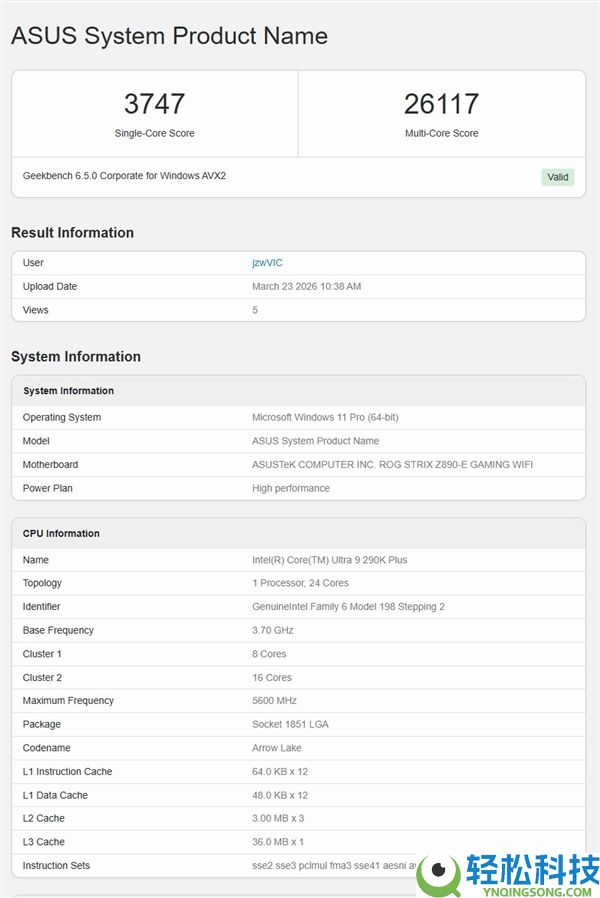Click the Motherboard row label
Viewport: 600px width, 898px height.
50,464
